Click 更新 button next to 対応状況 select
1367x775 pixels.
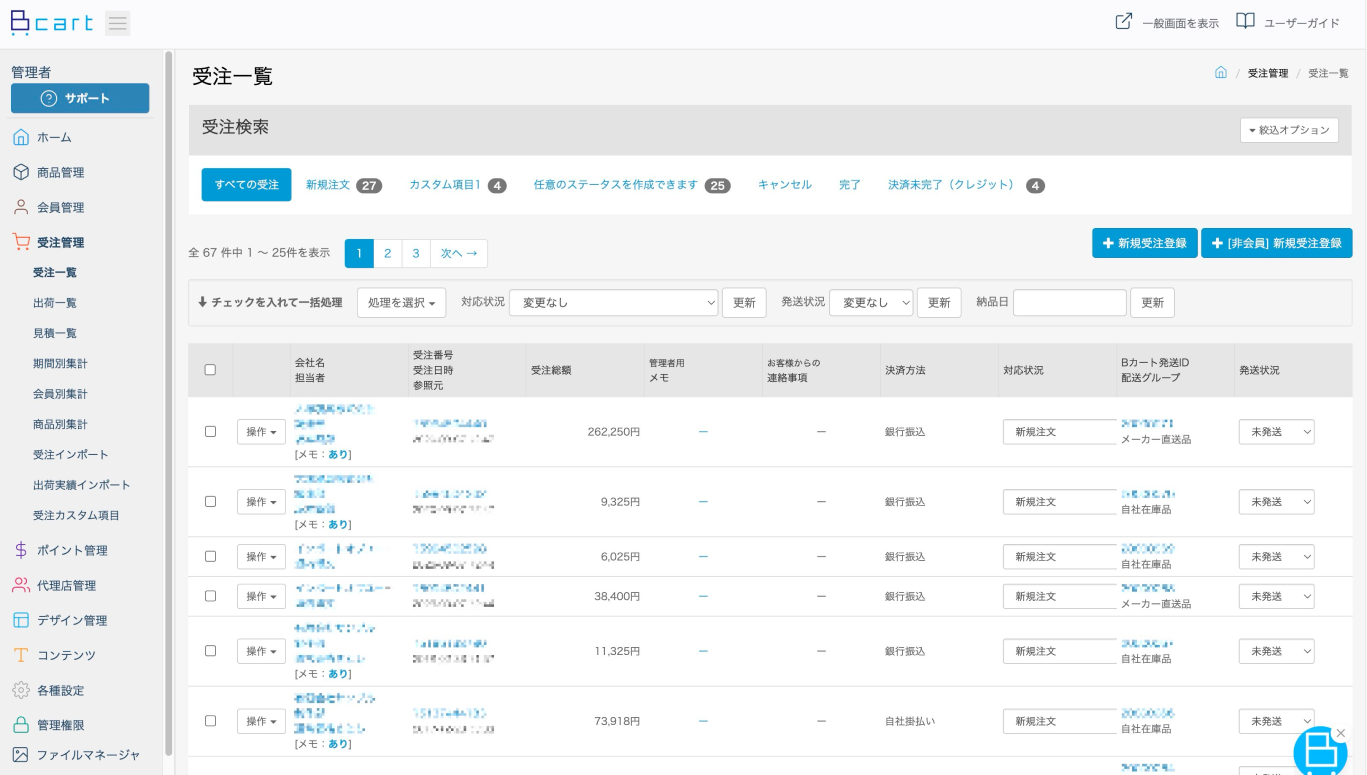(744, 302)
